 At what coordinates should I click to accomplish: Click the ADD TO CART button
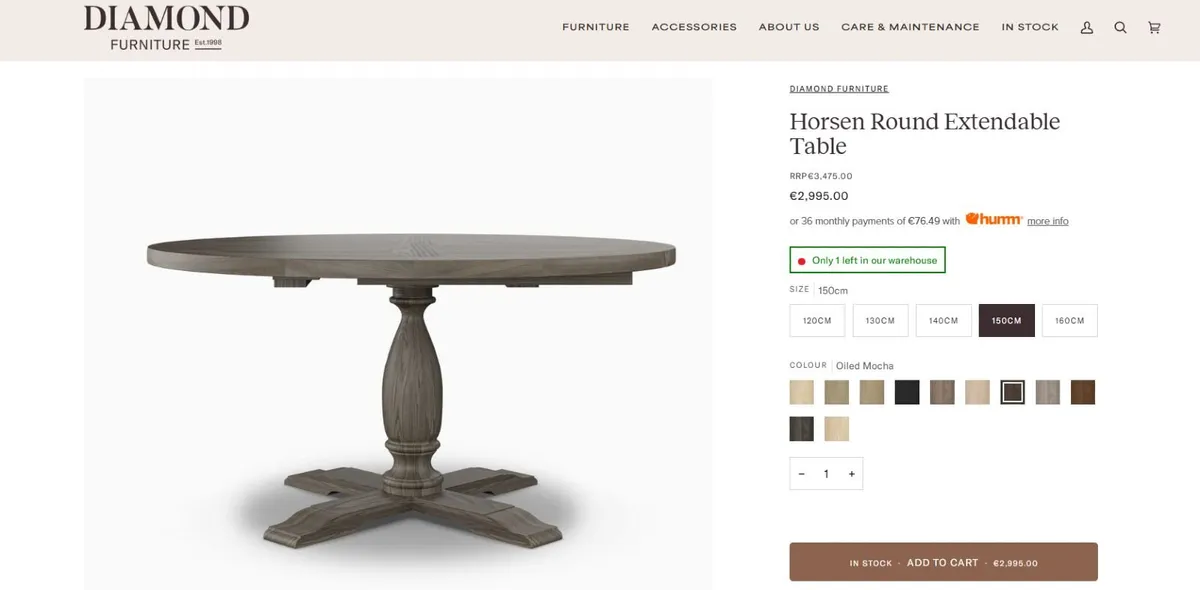[942, 562]
